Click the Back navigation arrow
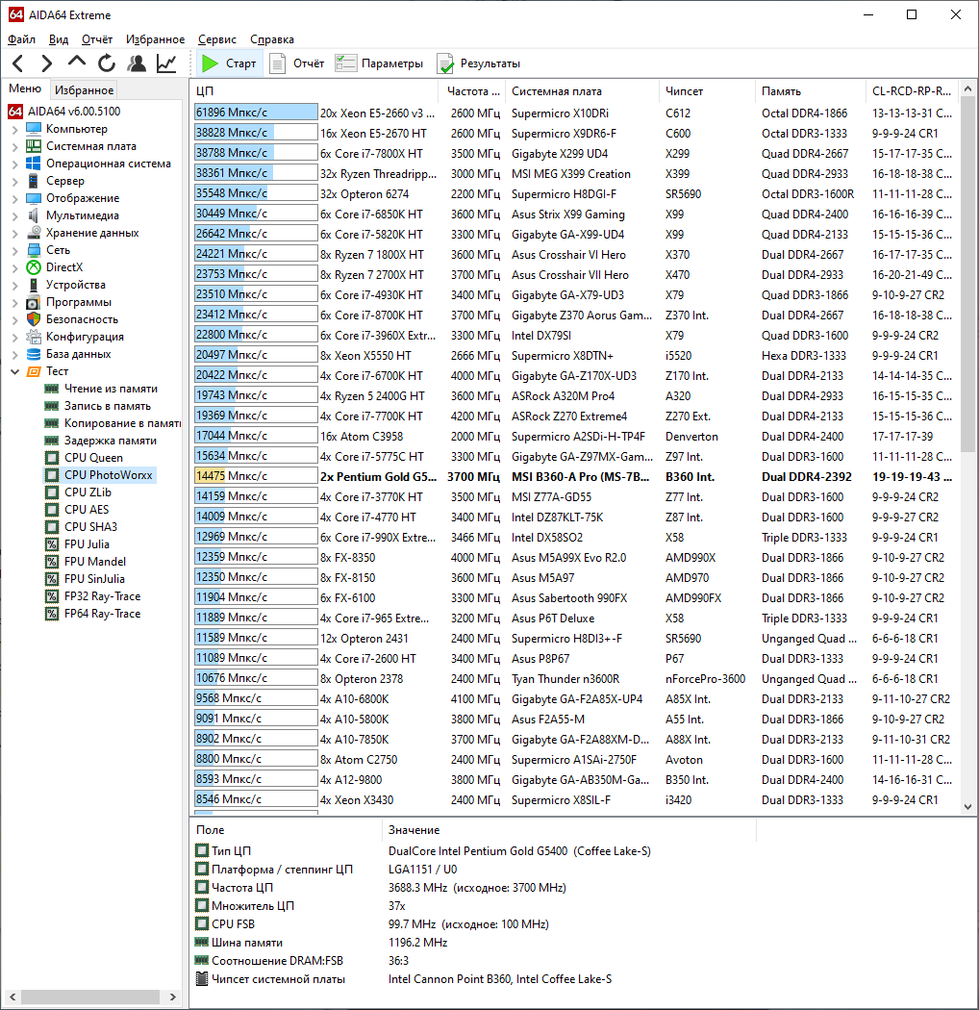This screenshot has width=979, height=1010. [x=18, y=64]
